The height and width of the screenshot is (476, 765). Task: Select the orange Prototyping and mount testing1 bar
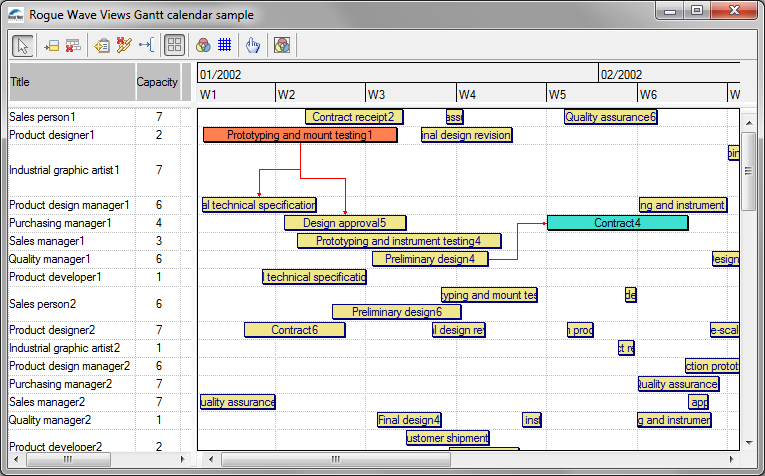click(x=299, y=135)
